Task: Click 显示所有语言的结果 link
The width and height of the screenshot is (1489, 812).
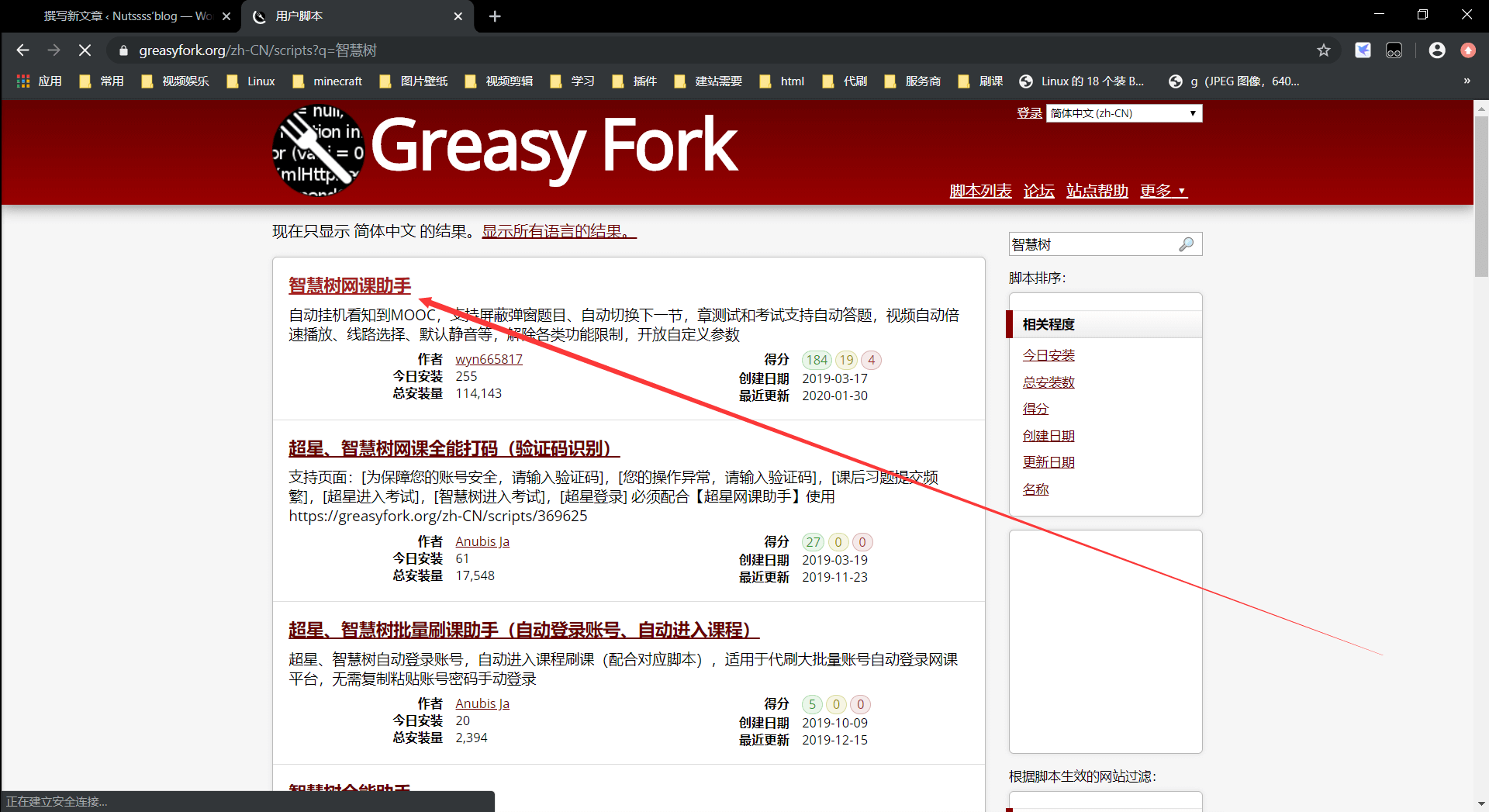Action: coord(559,232)
